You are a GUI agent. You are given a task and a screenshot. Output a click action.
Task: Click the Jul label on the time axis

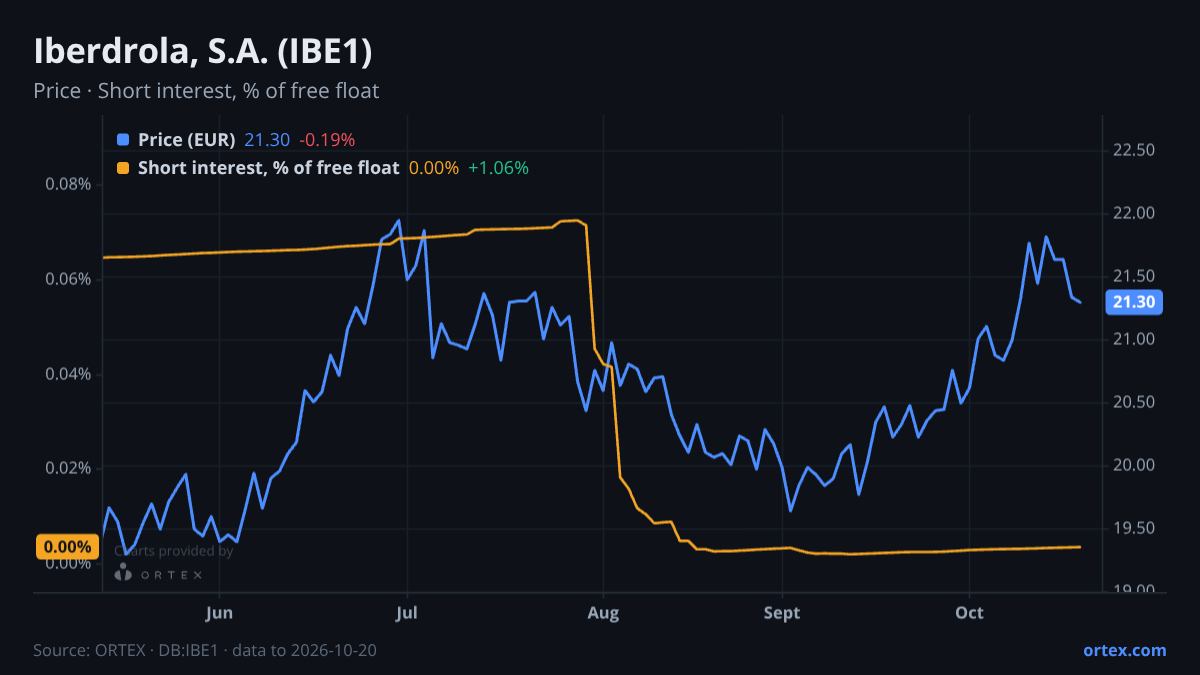[406, 612]
